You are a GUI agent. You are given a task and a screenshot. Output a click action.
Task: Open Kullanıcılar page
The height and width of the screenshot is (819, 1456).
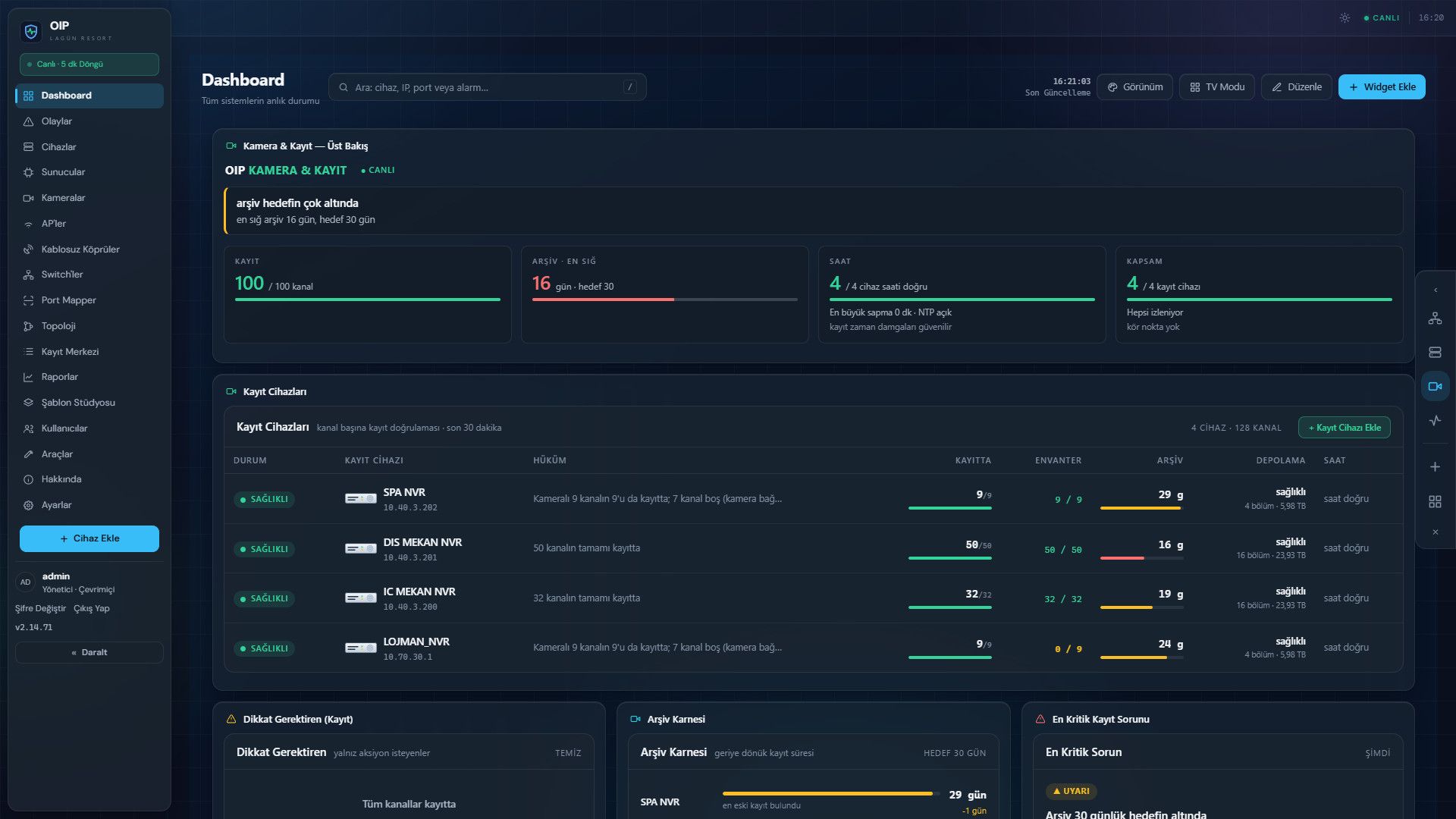[x=89, y=428]
